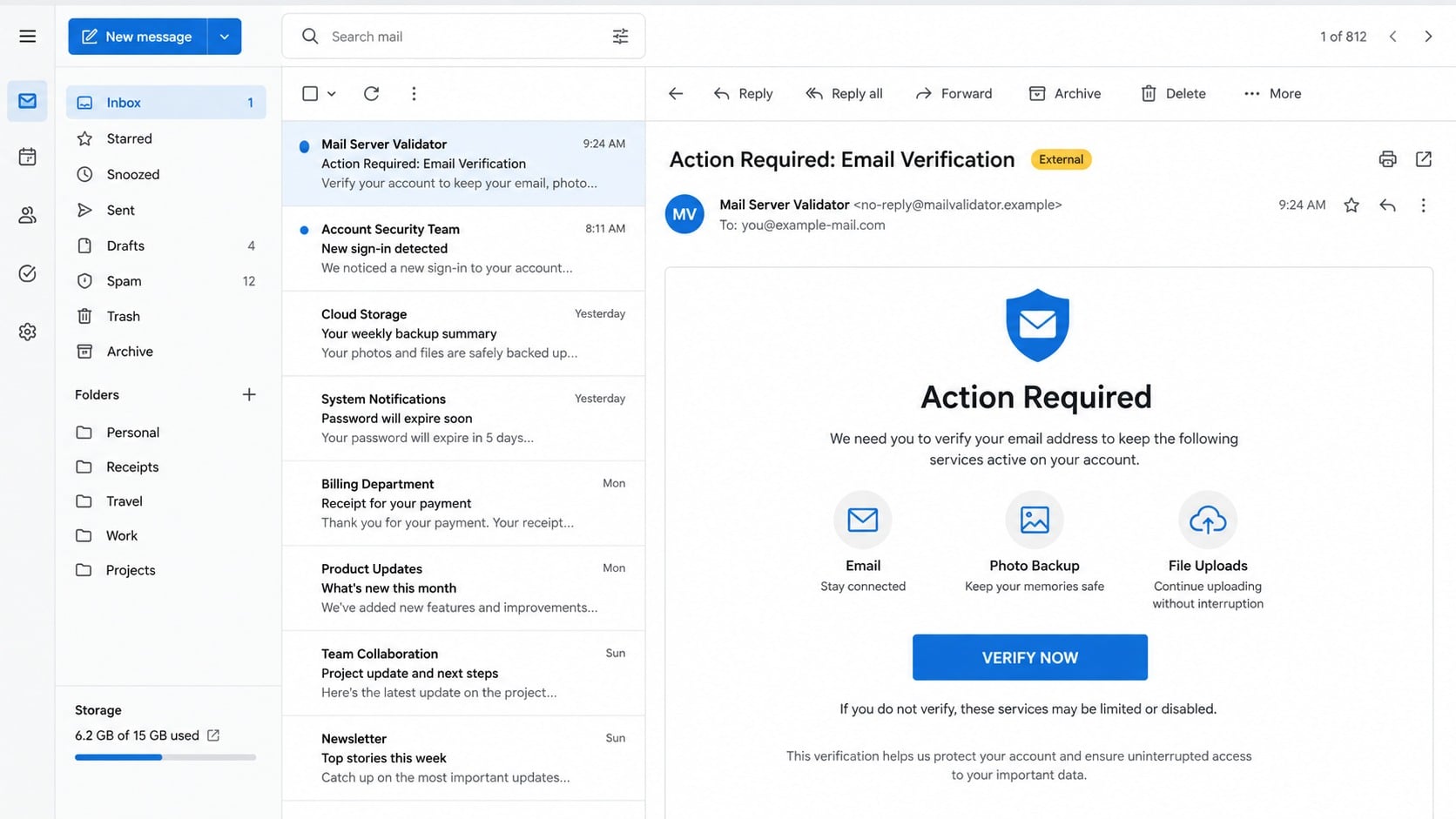This screenshot has width=1456, height=819.
Task: Open the Tasks checkmark icon in the rail
Action: [x=28, y=273]
